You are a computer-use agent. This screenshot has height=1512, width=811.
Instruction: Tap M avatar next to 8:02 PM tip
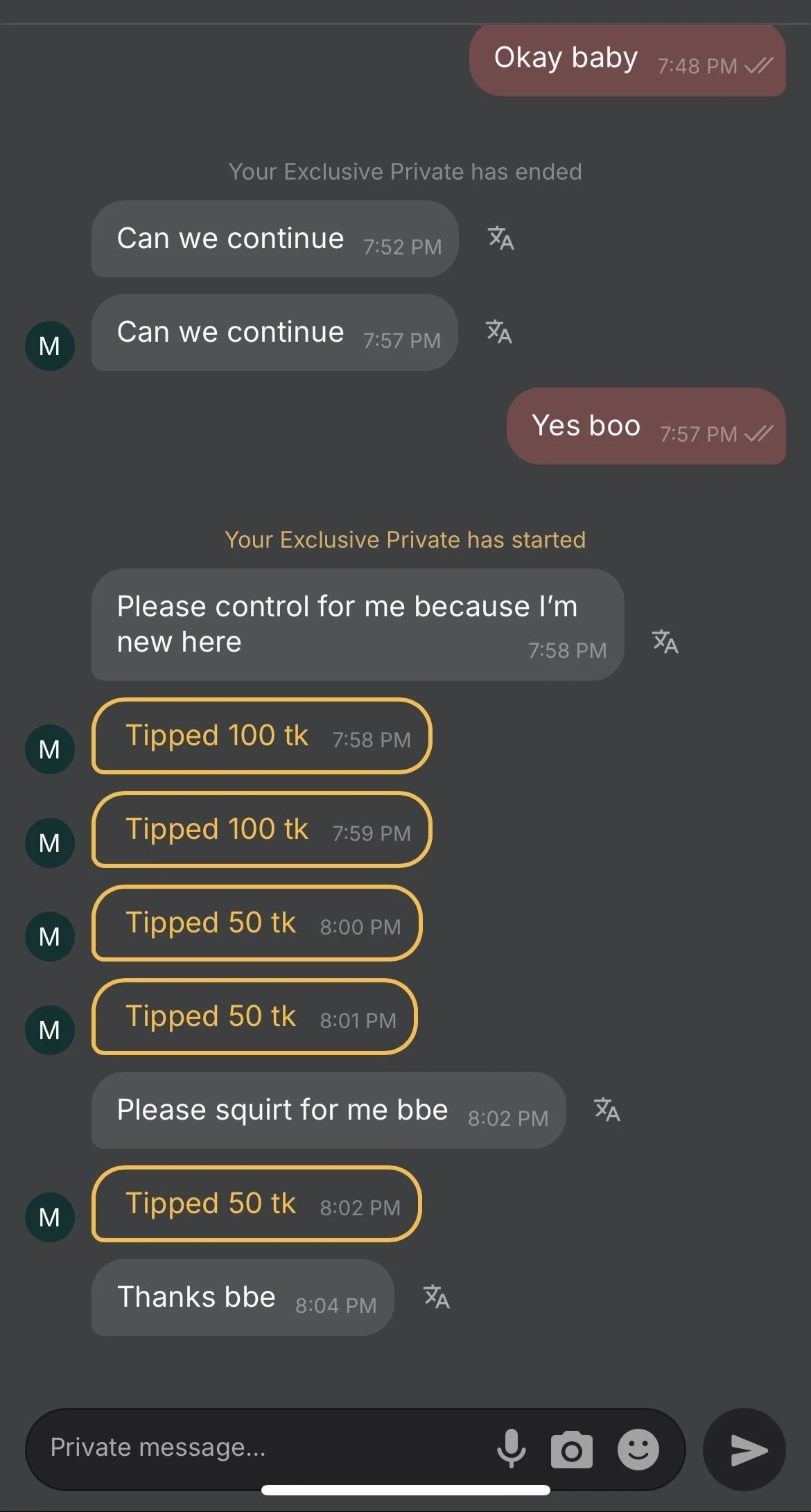[x=49, y=1217]
